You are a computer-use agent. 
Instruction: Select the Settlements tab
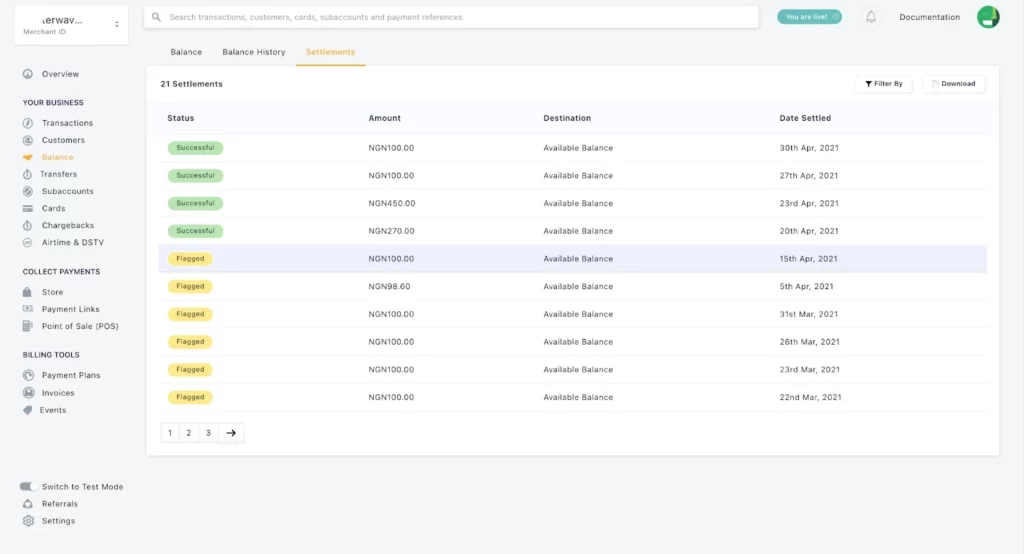(330, 52)
